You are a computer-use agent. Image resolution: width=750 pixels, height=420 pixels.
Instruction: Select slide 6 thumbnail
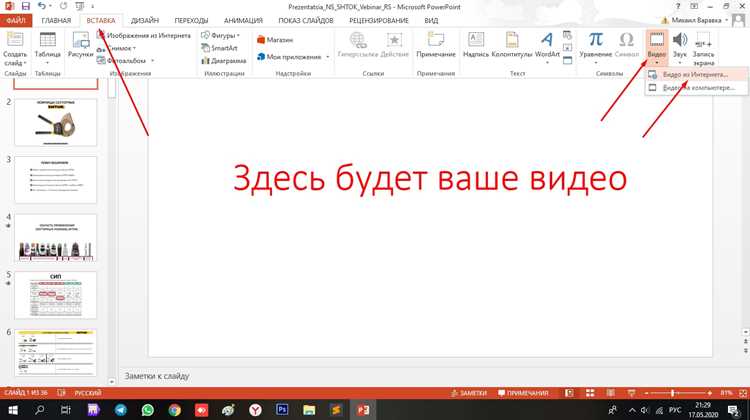(55, 353)
